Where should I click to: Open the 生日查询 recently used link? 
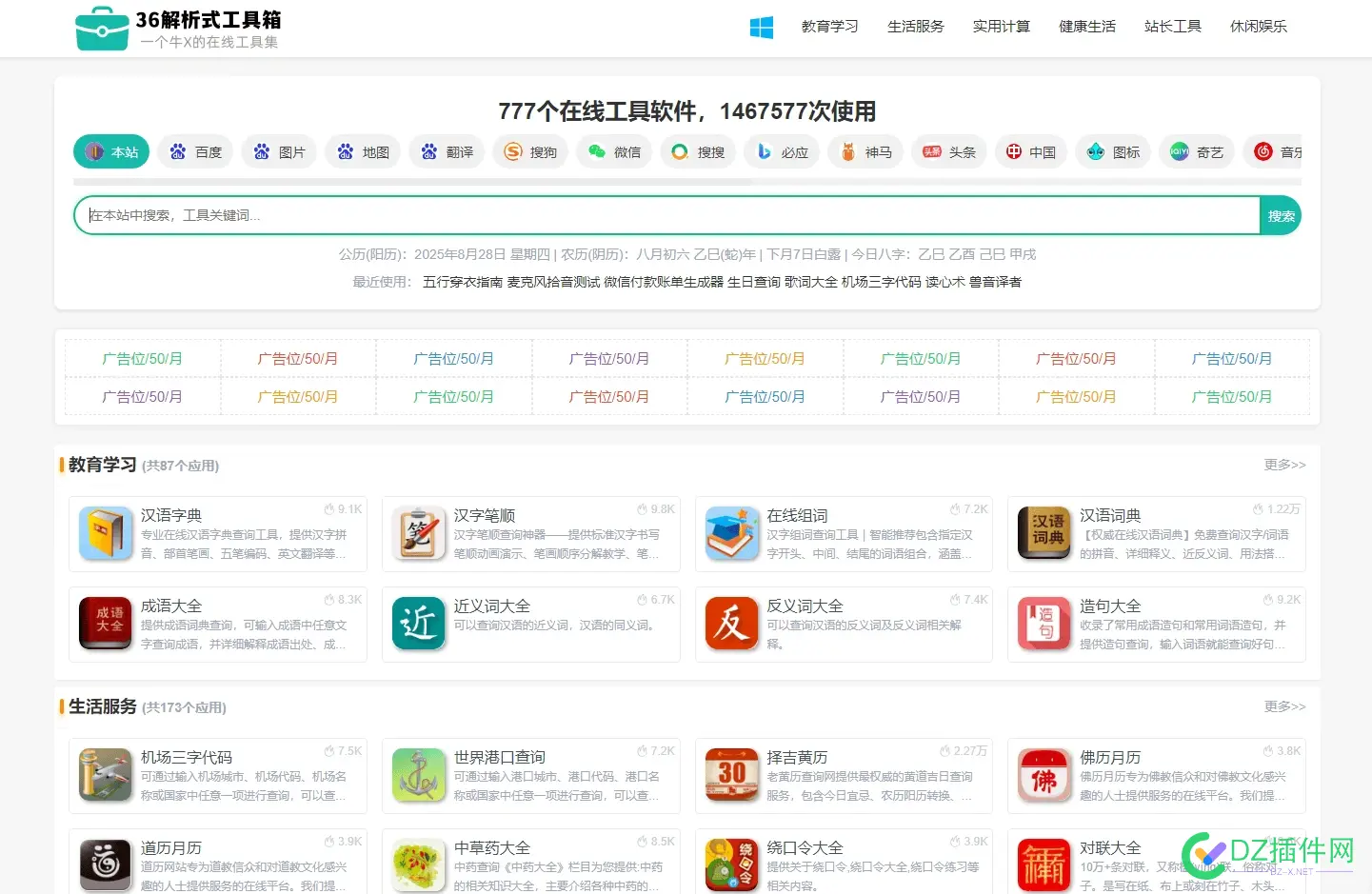point(748,282)
